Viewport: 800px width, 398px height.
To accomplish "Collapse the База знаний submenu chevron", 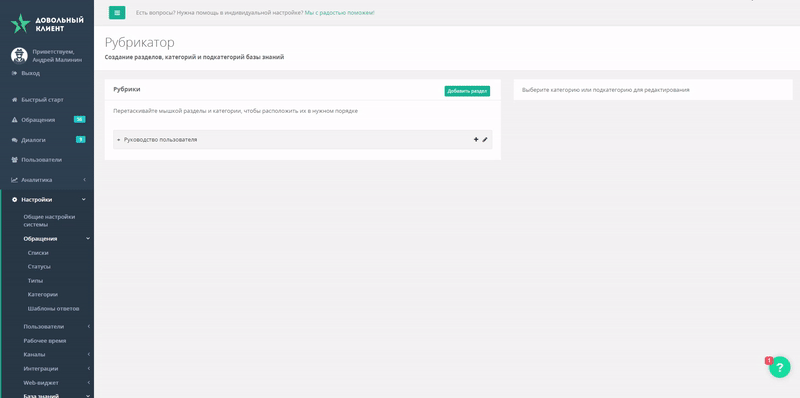I will [88, 395].
